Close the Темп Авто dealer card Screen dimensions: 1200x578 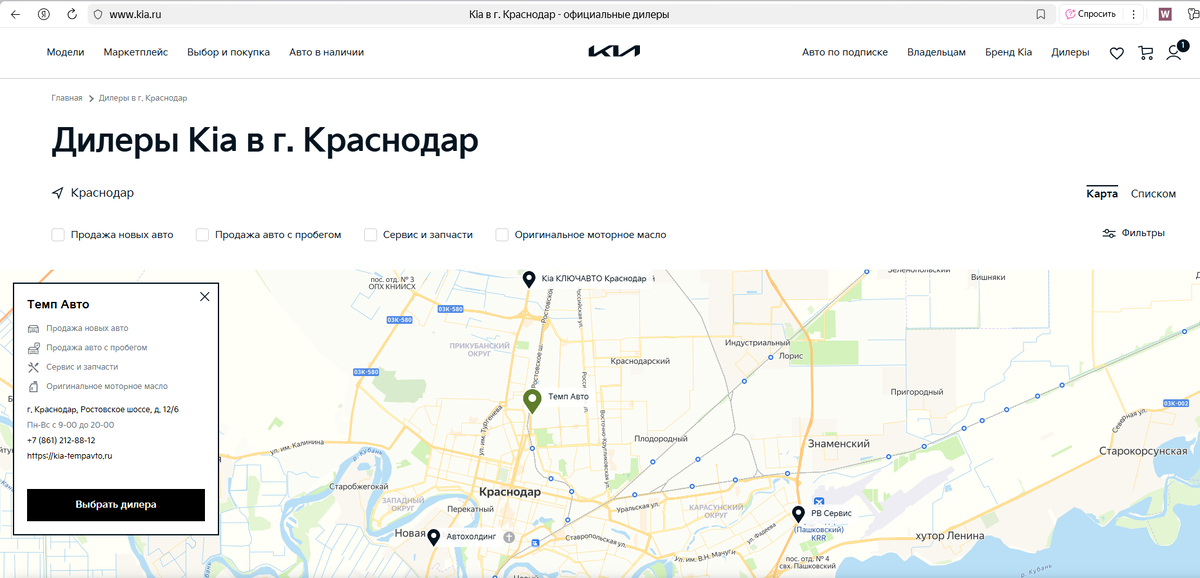pyautogui.click(x=205, y=296)
